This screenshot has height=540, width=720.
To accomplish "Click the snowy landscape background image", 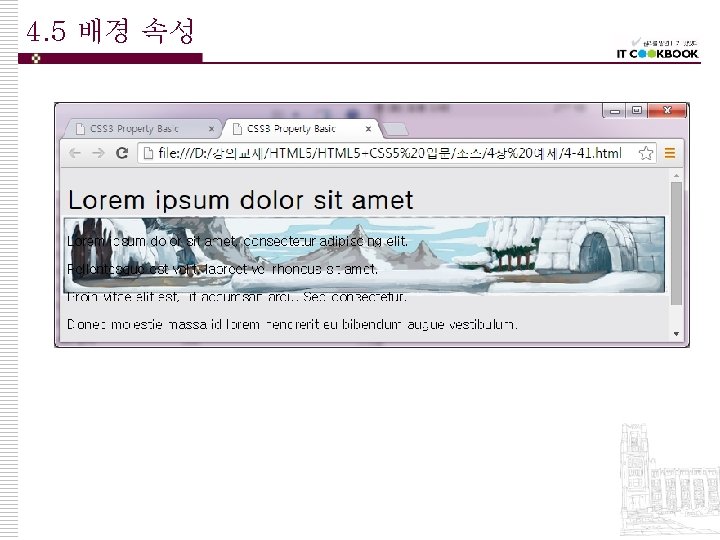I will coord(364,255).
